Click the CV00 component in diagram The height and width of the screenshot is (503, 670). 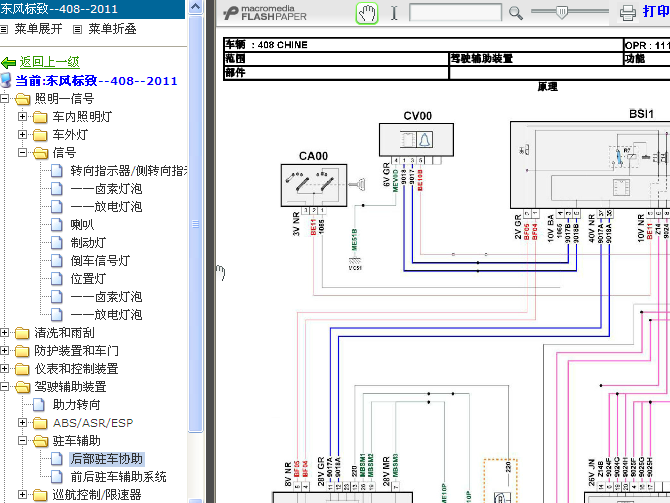pyautogui.click(x=417, y=140)
